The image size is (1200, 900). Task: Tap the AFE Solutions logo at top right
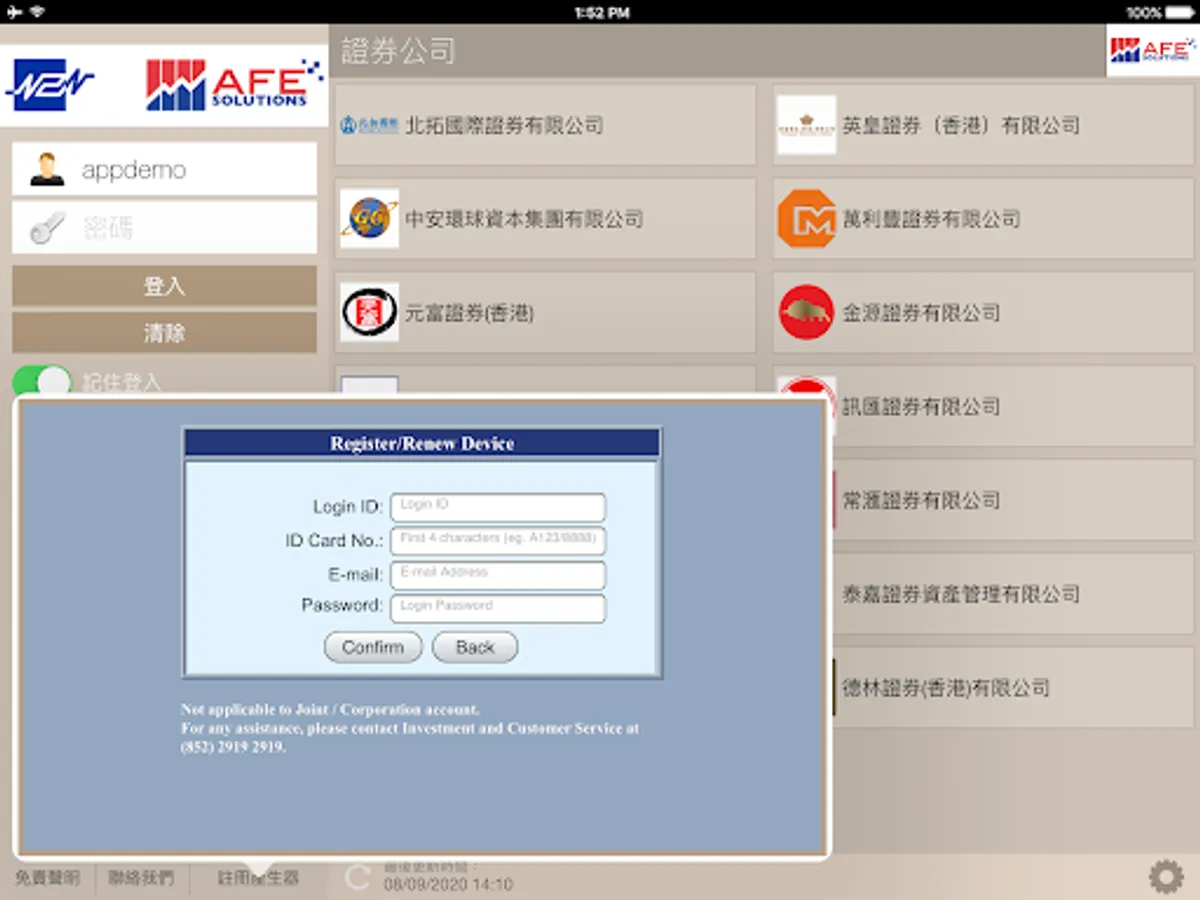(x=1152, y=51)
